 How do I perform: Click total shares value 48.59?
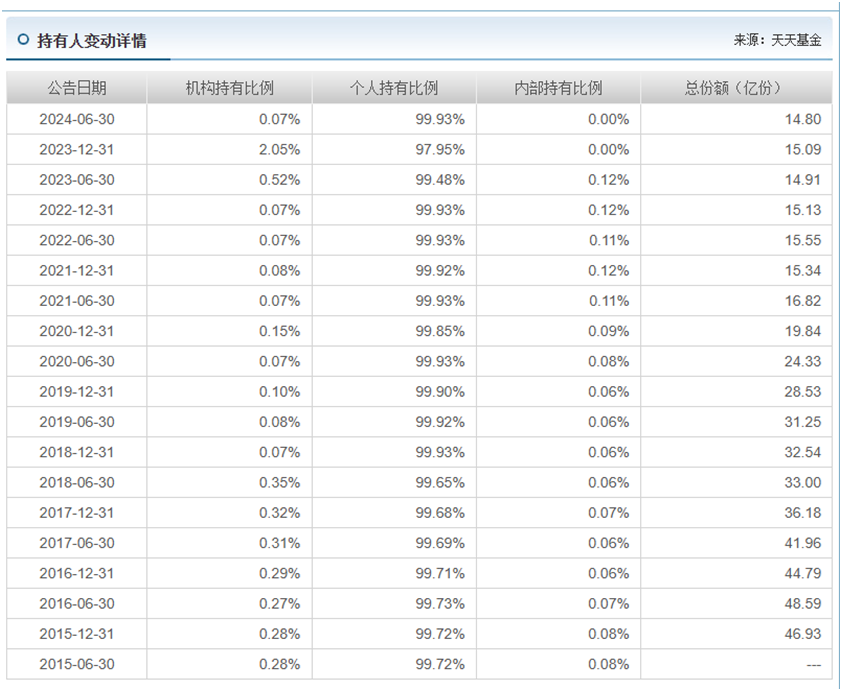[x=803, y=603]
